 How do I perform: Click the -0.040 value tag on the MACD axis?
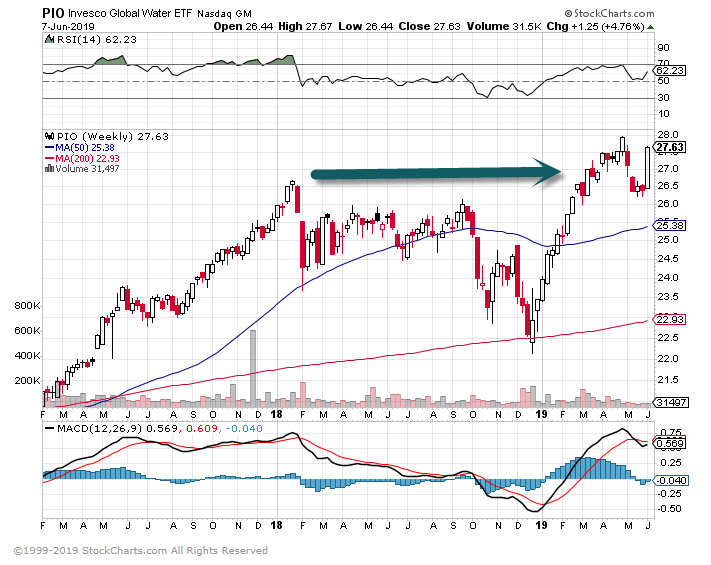pyautogui.click(x=671, y=480)
